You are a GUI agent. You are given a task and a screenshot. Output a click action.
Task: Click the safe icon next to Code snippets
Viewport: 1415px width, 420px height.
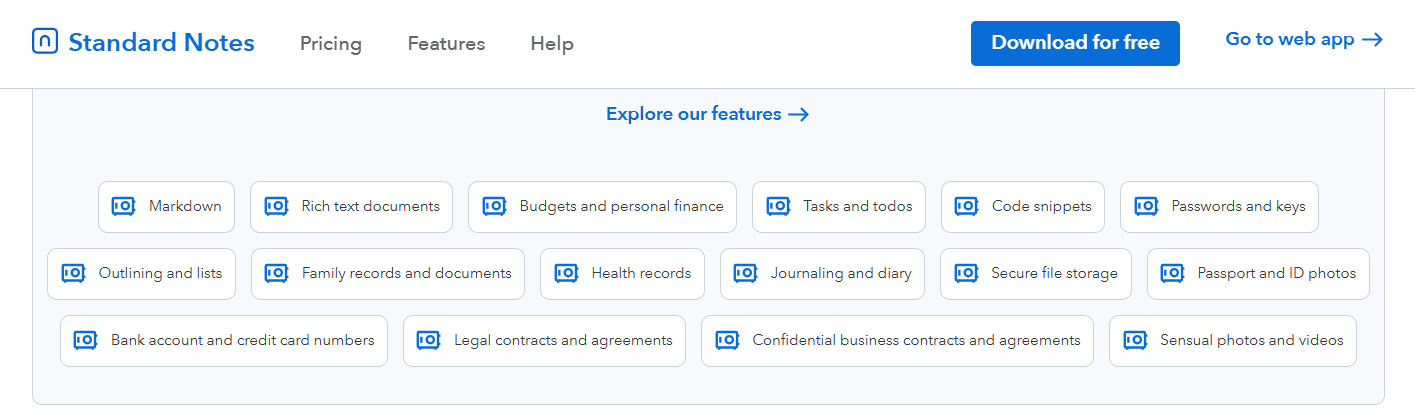click(966, 206)
